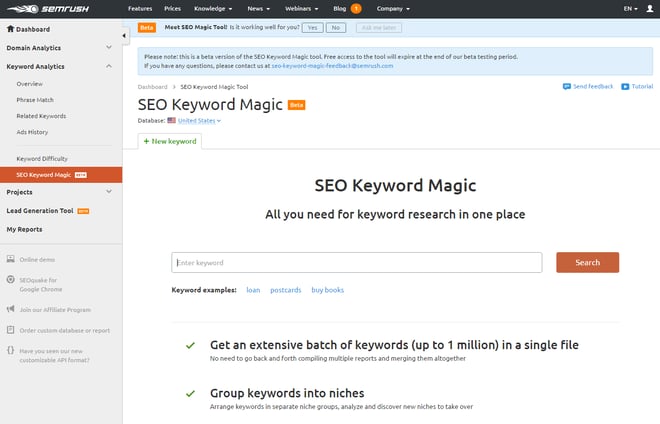Click the United States flag icon
This screenshot has width=660, height=424.
(171, 120)
